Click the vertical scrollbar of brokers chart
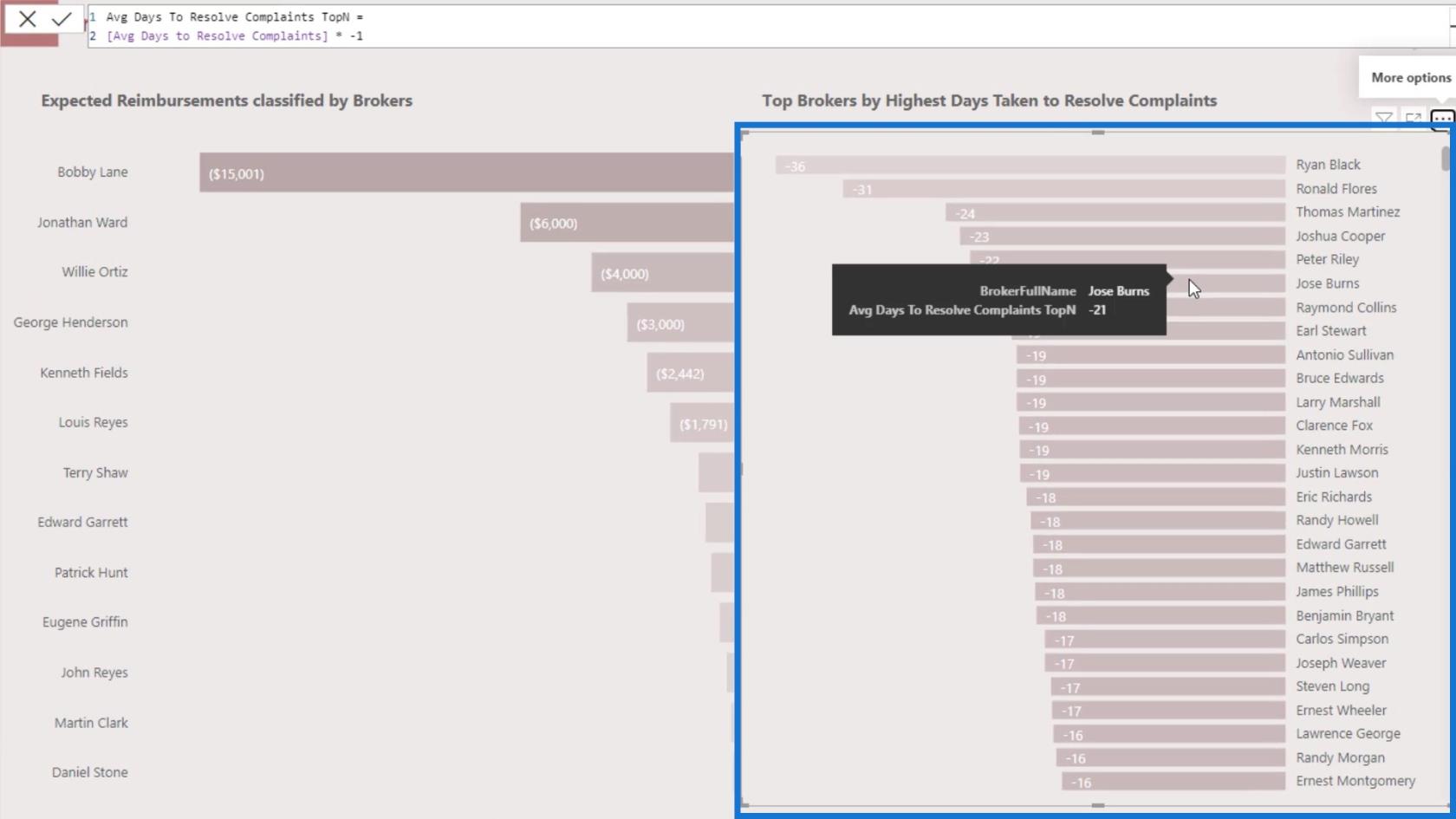The height and width of the screenshot is (819, 1456). point(1445,159)
